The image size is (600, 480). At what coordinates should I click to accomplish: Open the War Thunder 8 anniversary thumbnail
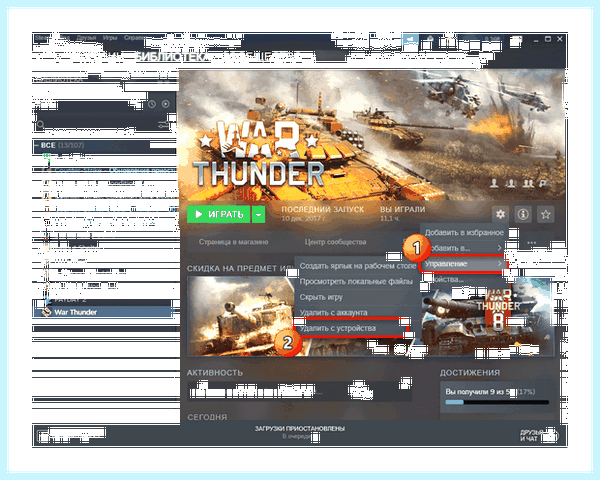pos(488,316)
